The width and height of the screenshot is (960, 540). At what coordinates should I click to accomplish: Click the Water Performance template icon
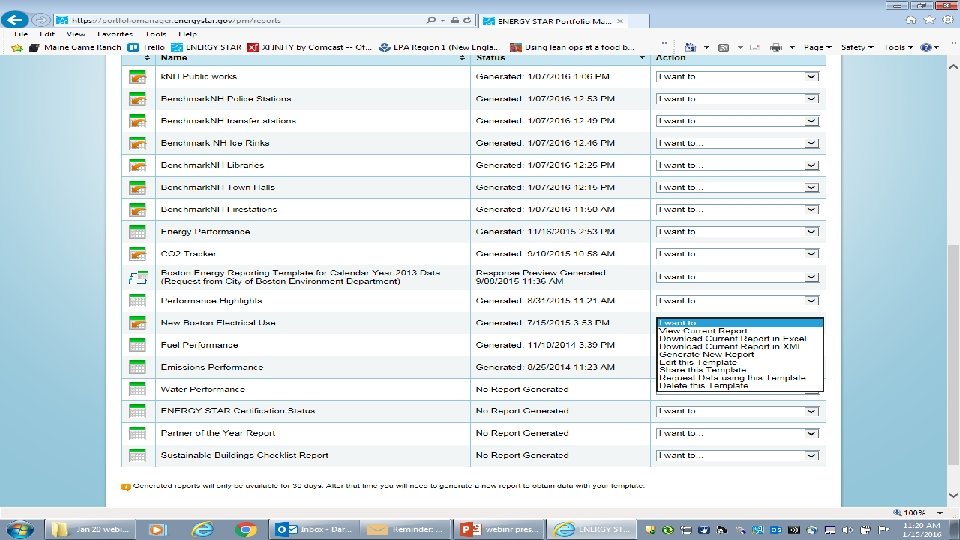[x=137, y=389]
